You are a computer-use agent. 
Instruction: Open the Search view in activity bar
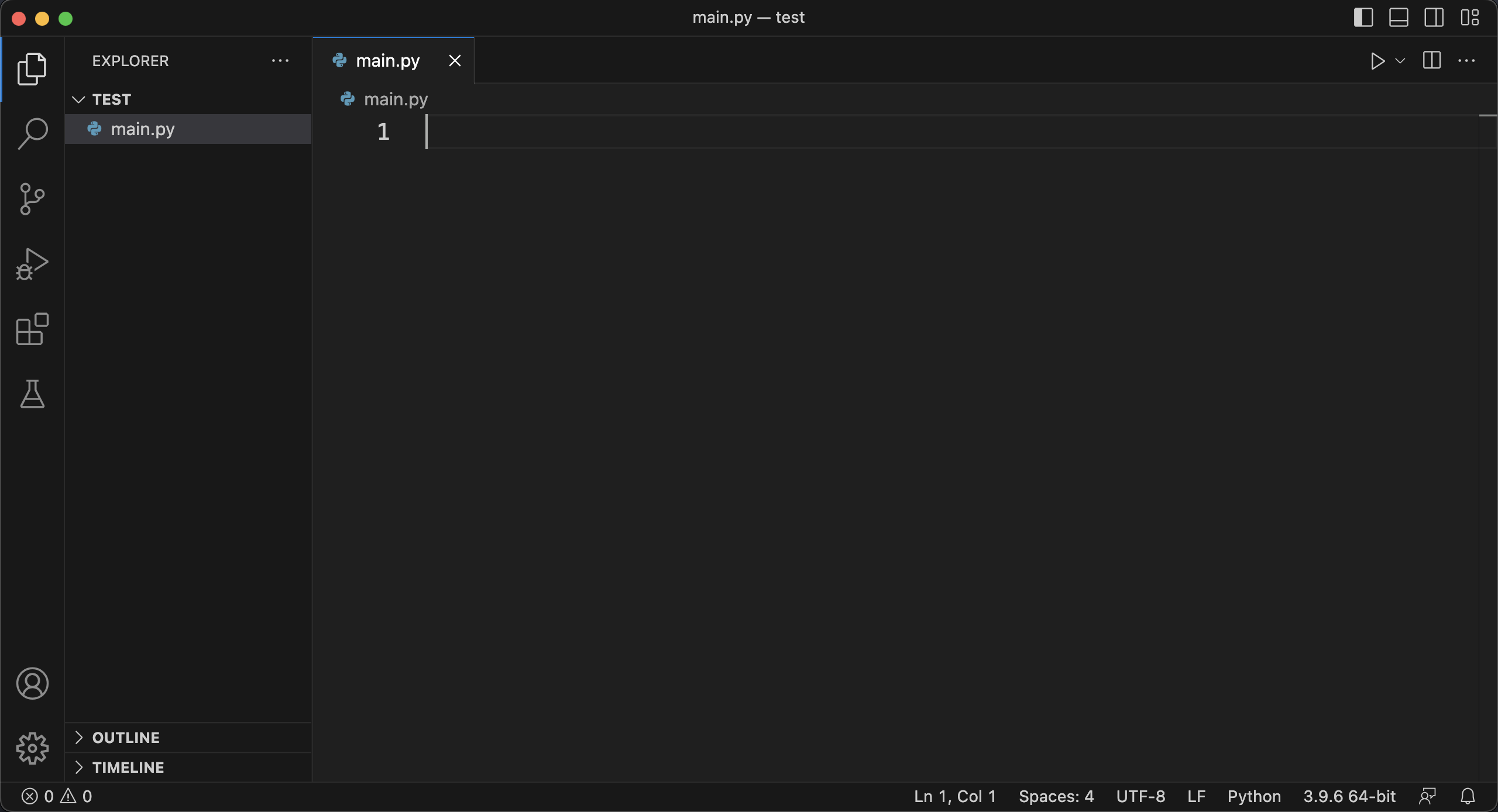pos(32,133)
